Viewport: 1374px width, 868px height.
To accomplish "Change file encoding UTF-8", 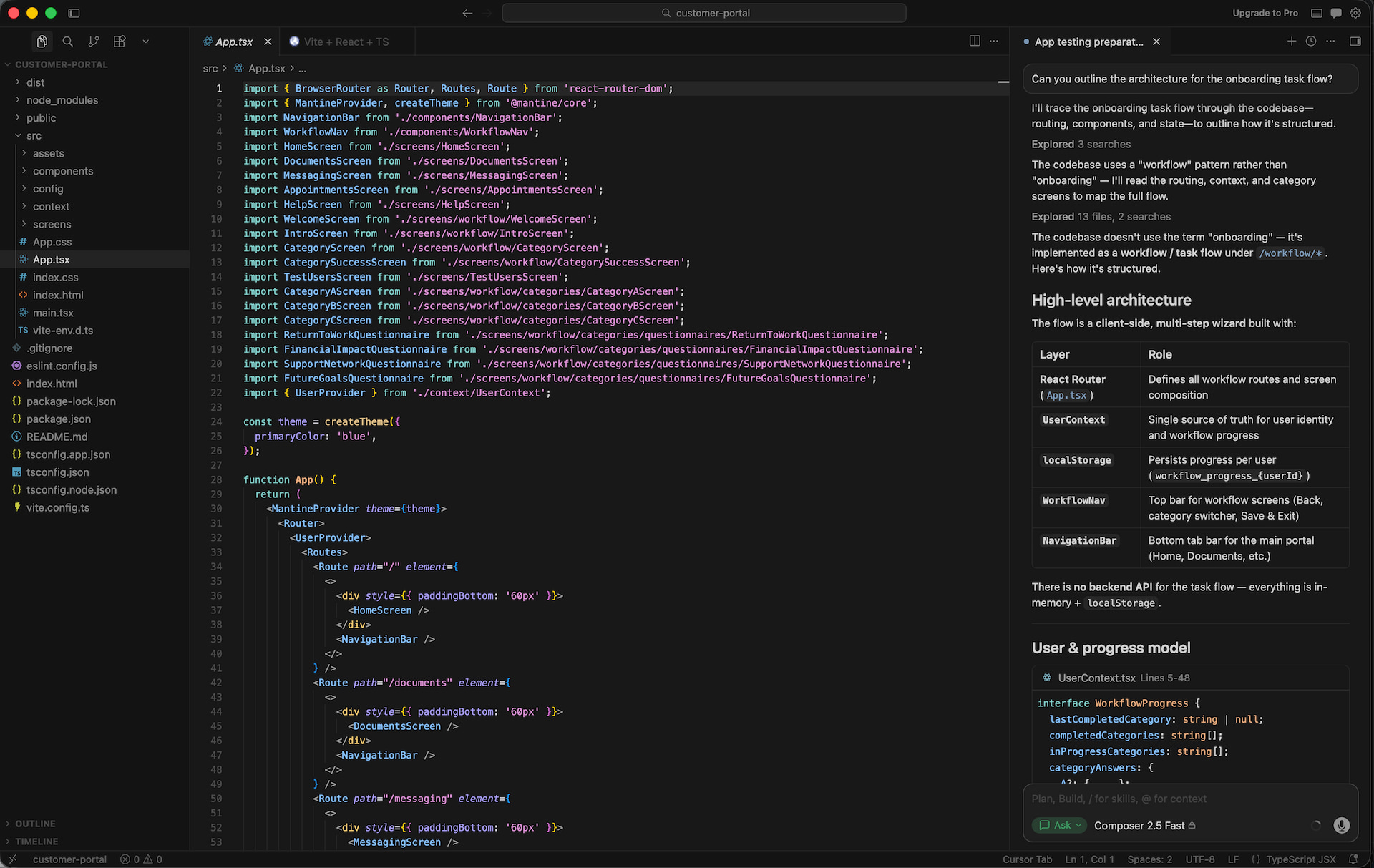I will 1199,859.
